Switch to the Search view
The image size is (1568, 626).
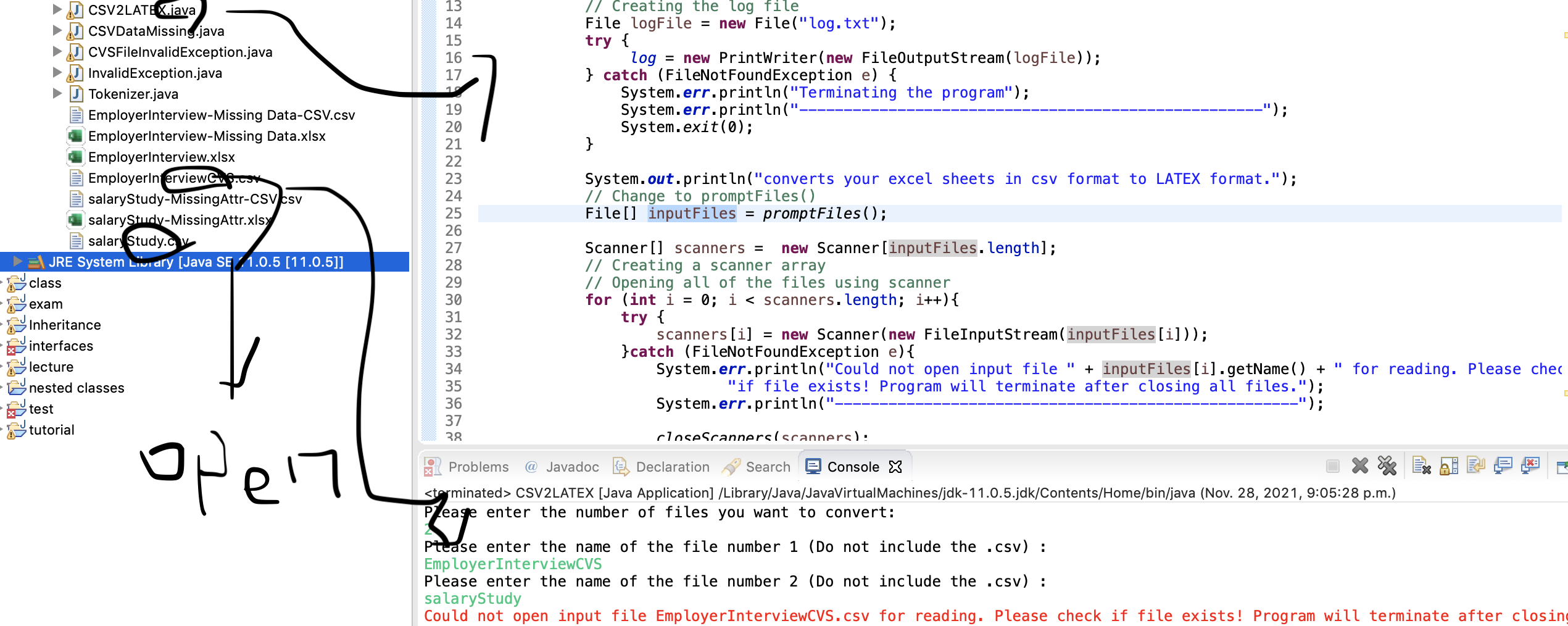click(x=767, y=467)
